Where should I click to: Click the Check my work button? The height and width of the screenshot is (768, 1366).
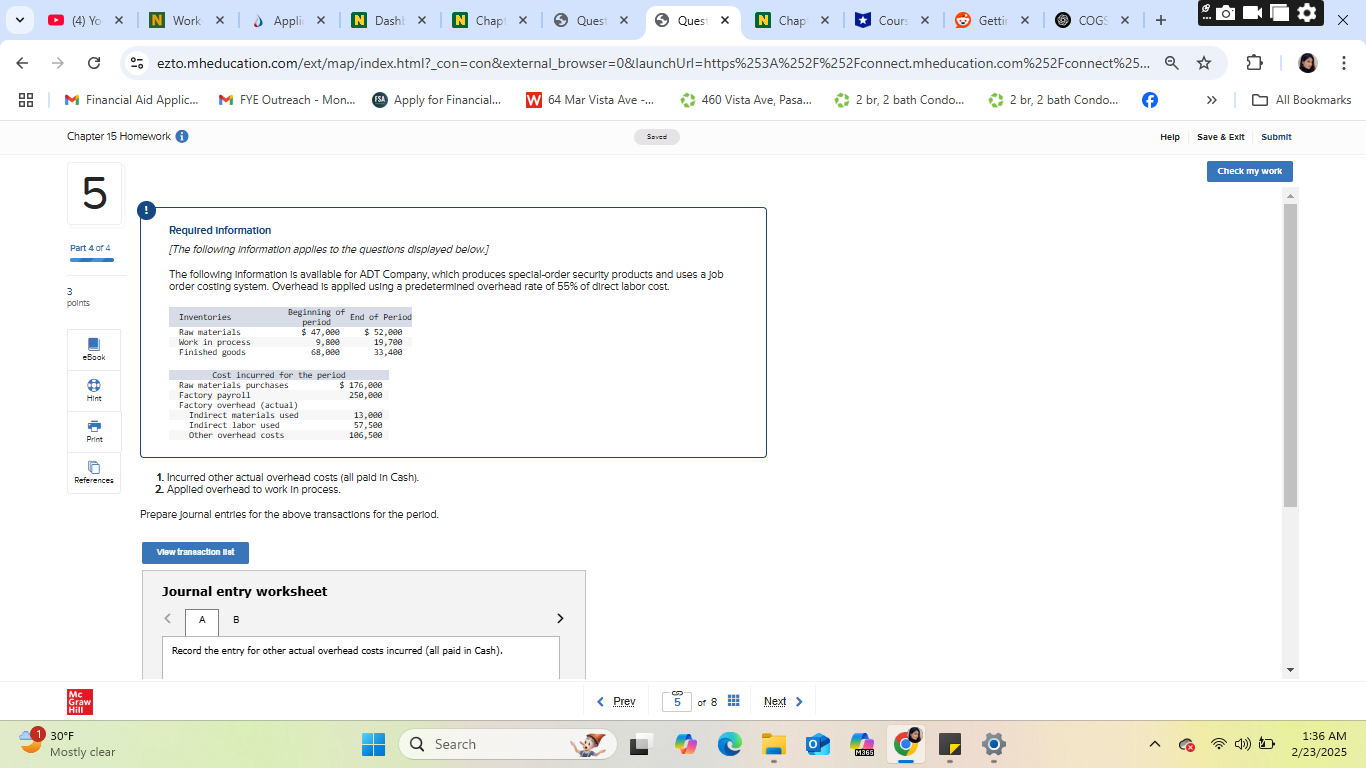click(1249, 171)
